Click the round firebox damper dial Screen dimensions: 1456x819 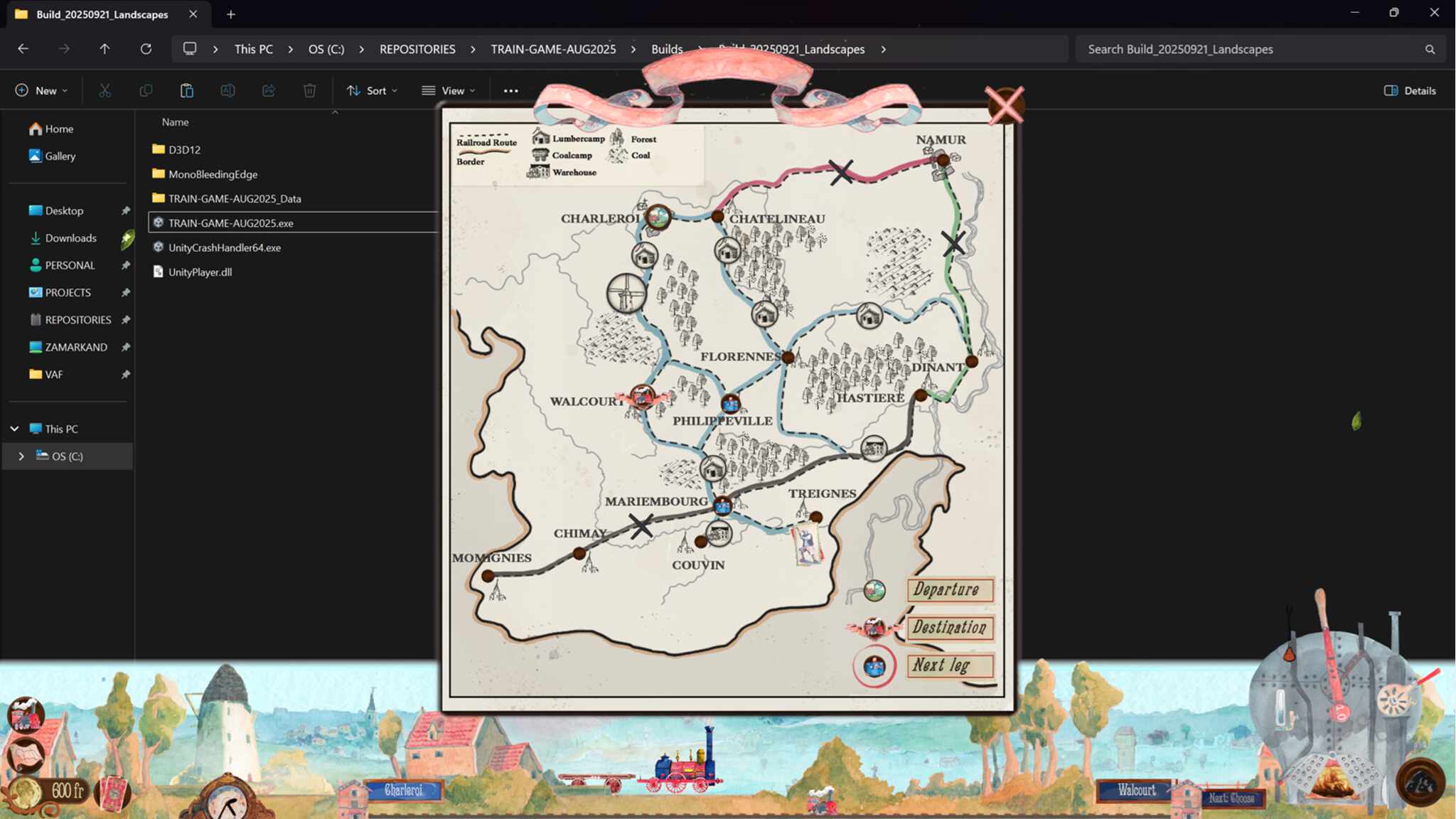[1393, 700]
